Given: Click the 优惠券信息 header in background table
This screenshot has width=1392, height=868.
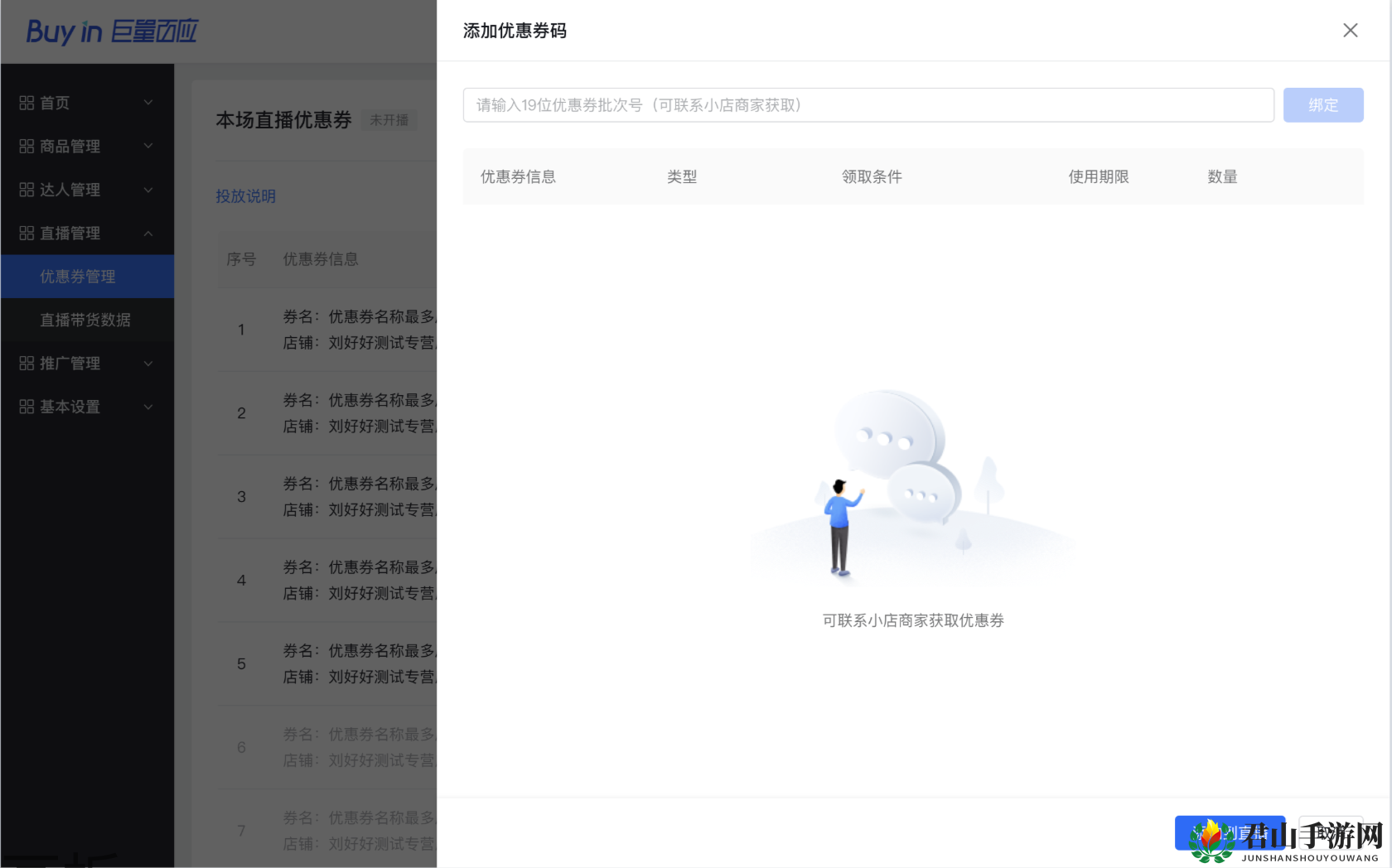Looking at the screenshot, I should pos(321,259).
